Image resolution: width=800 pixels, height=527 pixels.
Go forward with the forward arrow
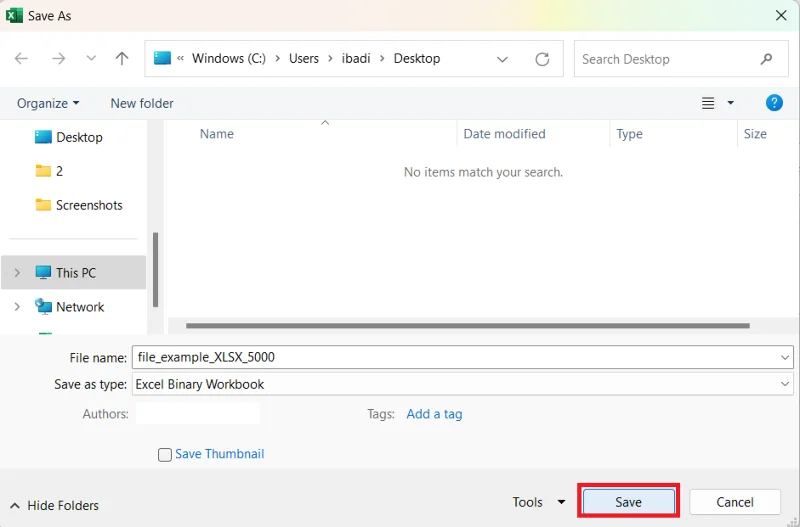point(59,59)
